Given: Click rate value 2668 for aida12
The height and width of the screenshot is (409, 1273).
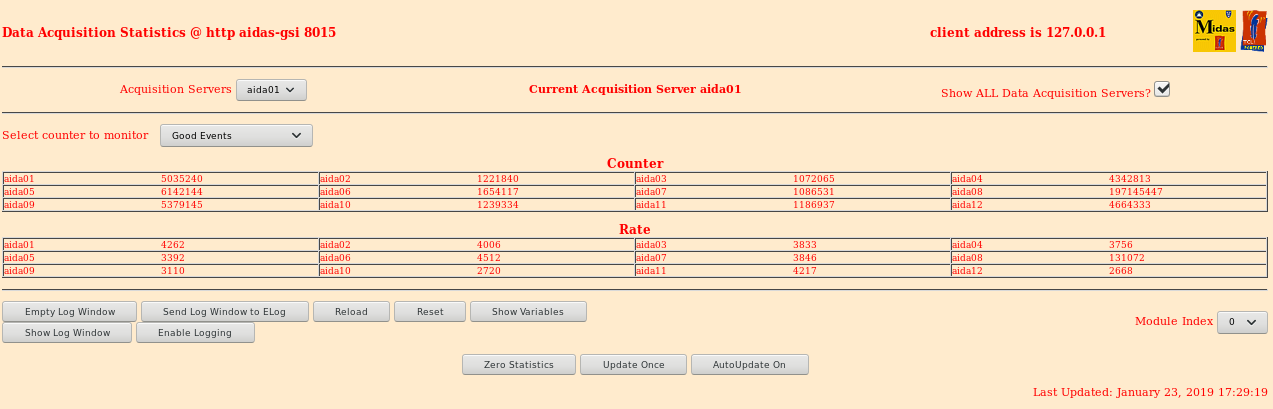Looking at the screenshot, I should (x=1121, y=271).
